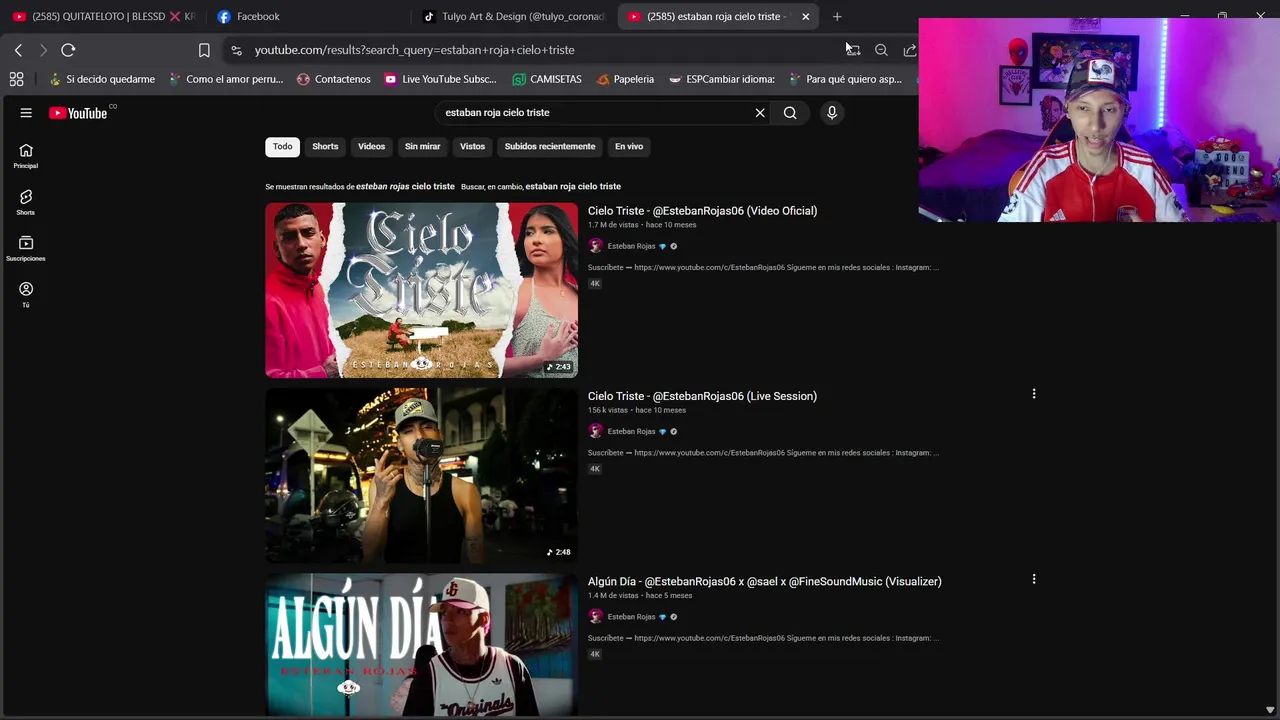Open the apps grid in bookmarks bar
Screen dimensions: 1280x720
pyautogui.click(x=16, y=79)
